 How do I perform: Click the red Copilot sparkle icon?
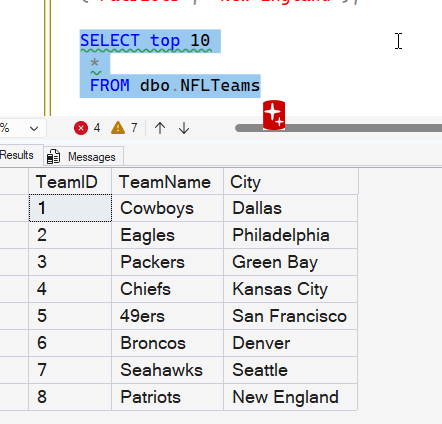(x=274, y=115)
